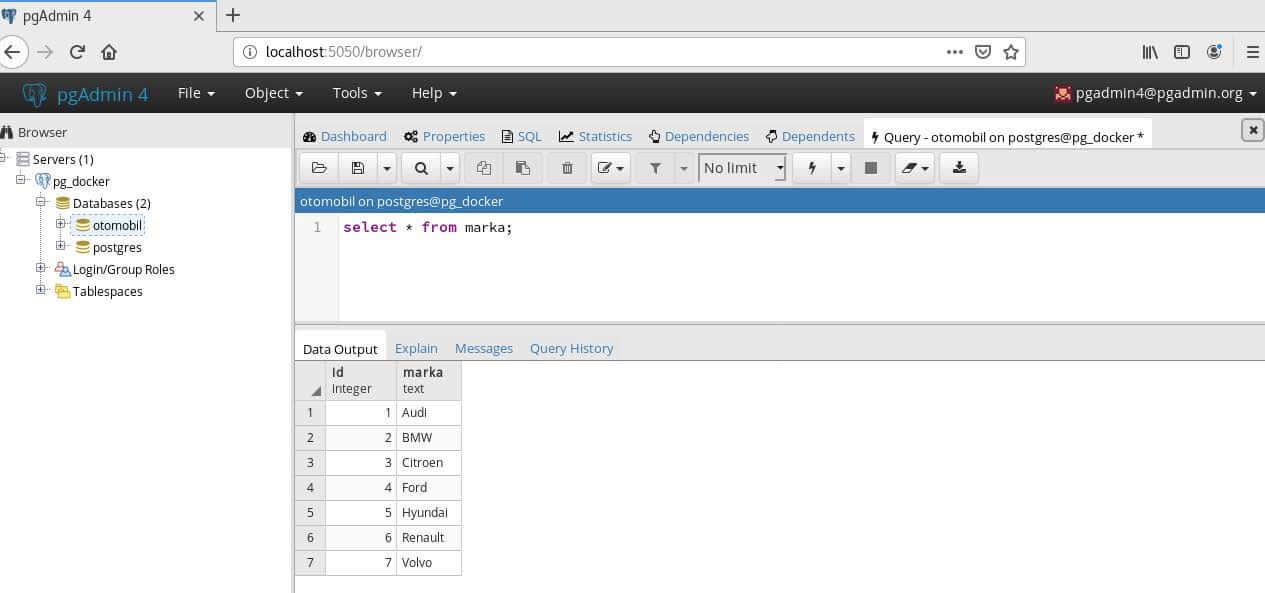Click the Filter funnel icon
This screenshot has height=593, width=1265.
coord(655,168)
